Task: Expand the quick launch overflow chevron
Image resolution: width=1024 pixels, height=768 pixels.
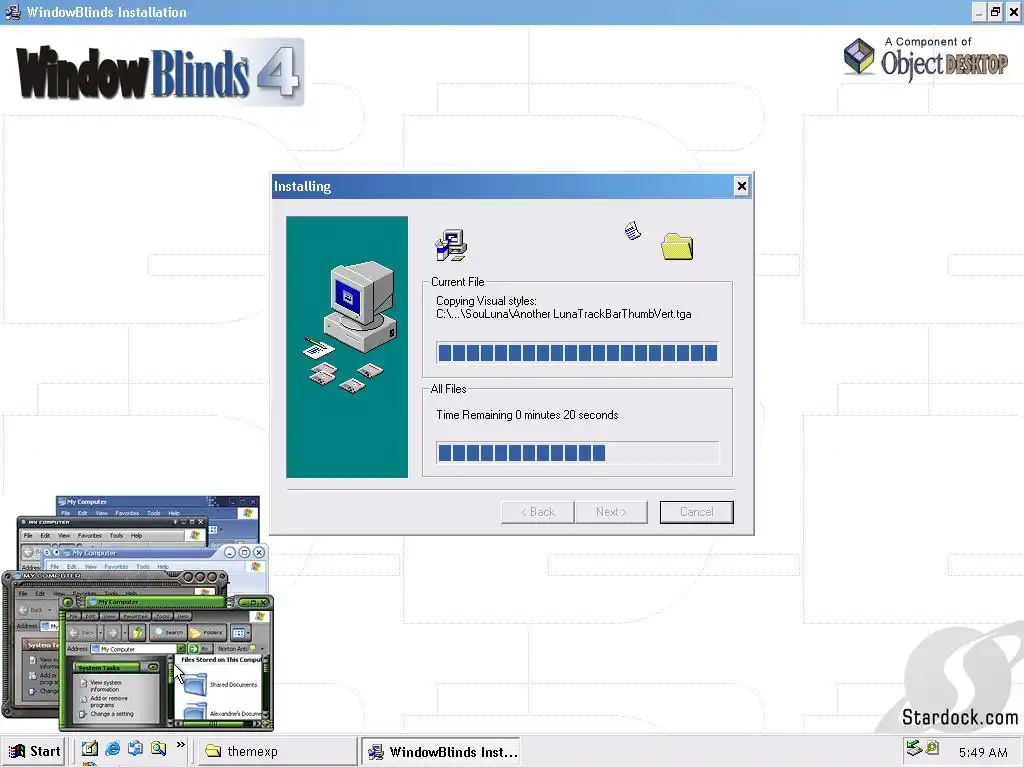Action: (x=180, y=744)
